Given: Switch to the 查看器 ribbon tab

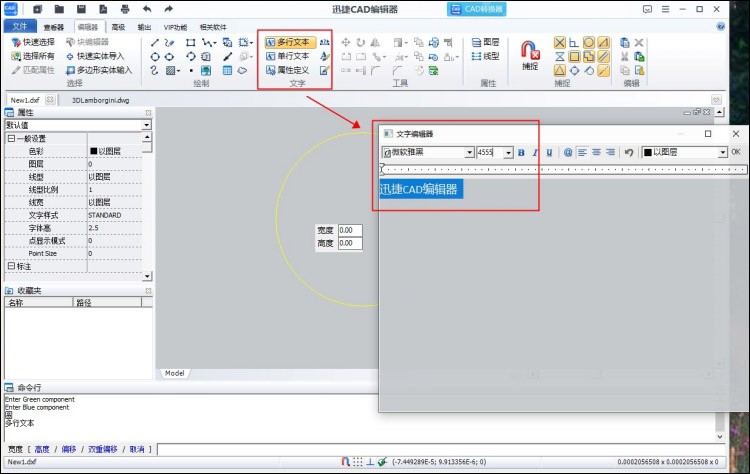Looking at the screenshot, I should pyautogui.click(x=54, y=27).
